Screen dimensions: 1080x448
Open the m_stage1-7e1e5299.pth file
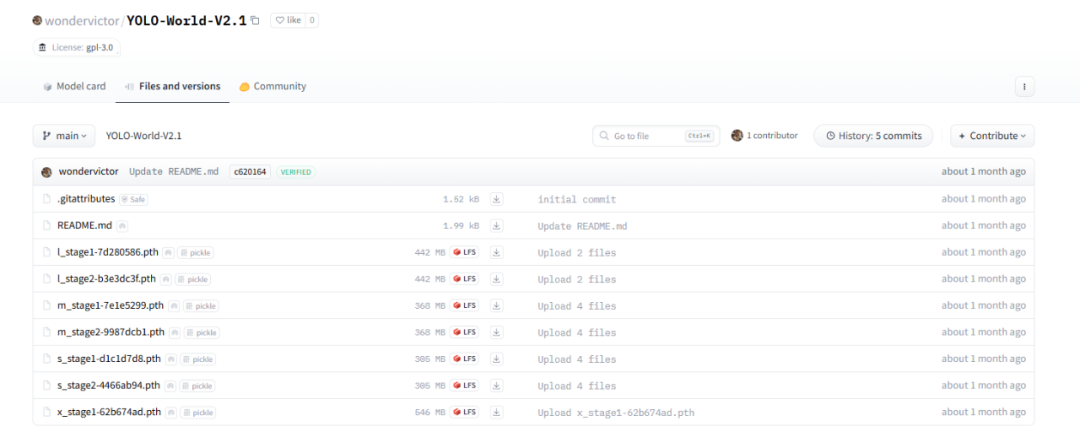pos(111,305)
